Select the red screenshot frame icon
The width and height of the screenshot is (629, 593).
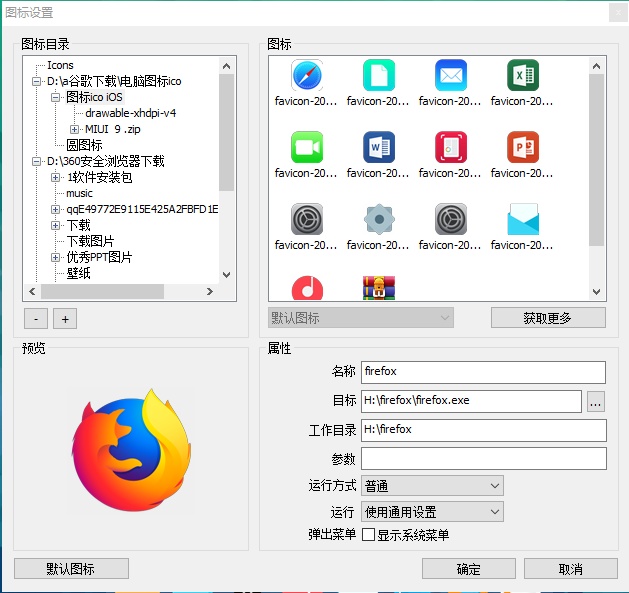tap(451, 147)
